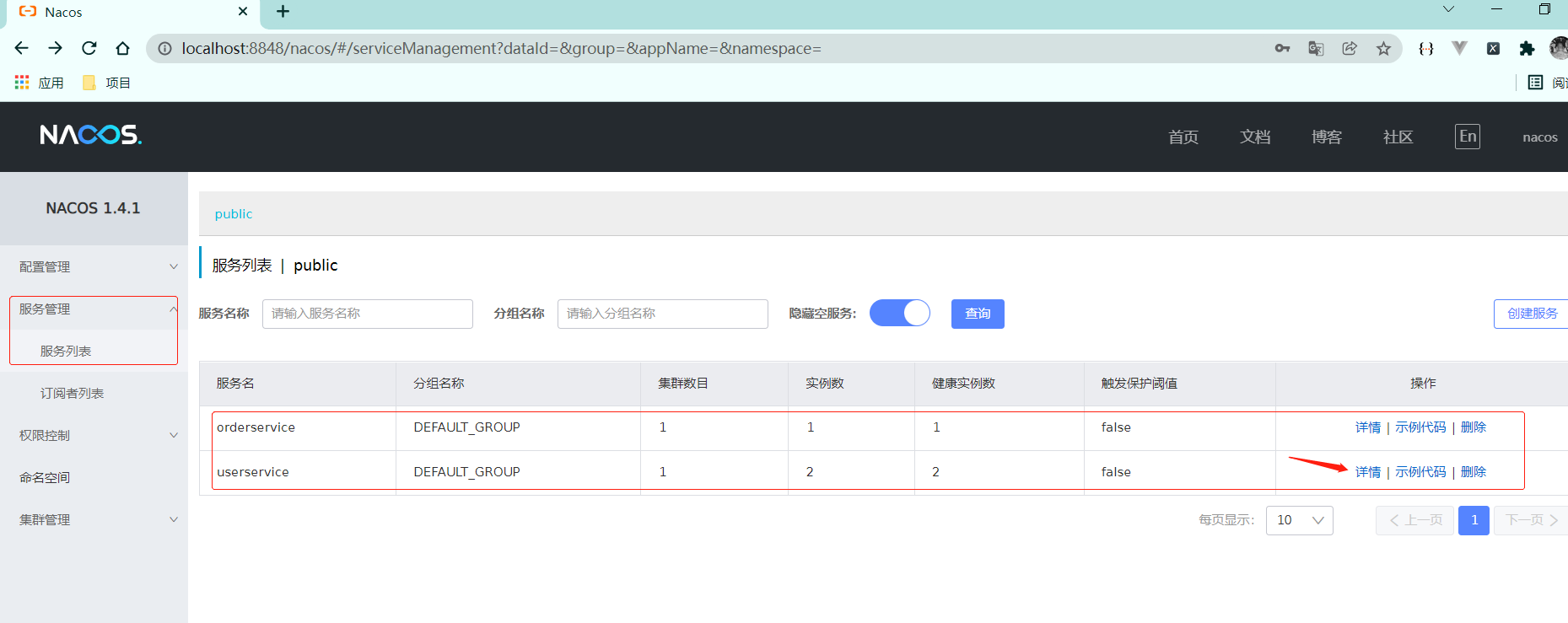Select the public namespace tab
The width and height of the screenshot is (1568, 623).
point(234,214)
